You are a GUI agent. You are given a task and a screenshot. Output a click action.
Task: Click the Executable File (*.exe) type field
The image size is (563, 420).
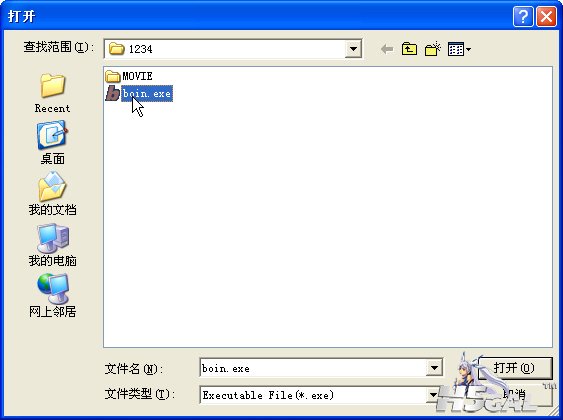313,395
